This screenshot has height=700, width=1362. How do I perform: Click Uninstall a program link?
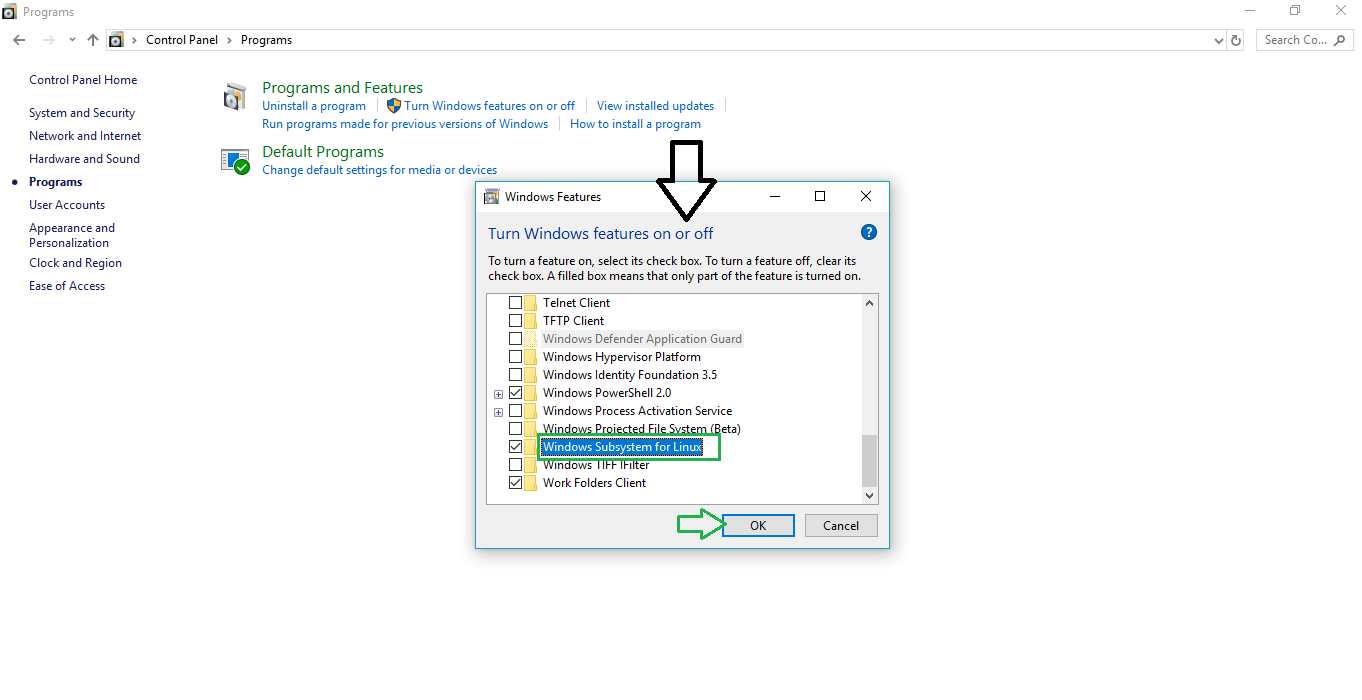(x=314, y=106)
